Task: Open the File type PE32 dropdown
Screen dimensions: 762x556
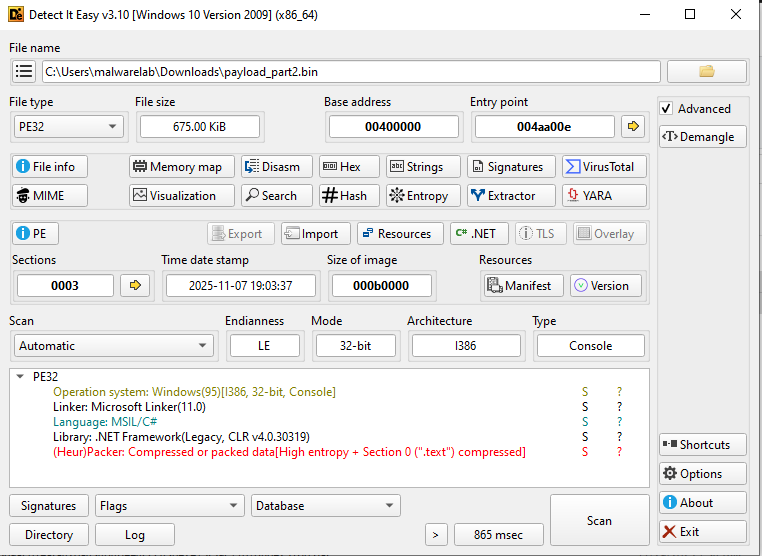Action: point(68,126)
